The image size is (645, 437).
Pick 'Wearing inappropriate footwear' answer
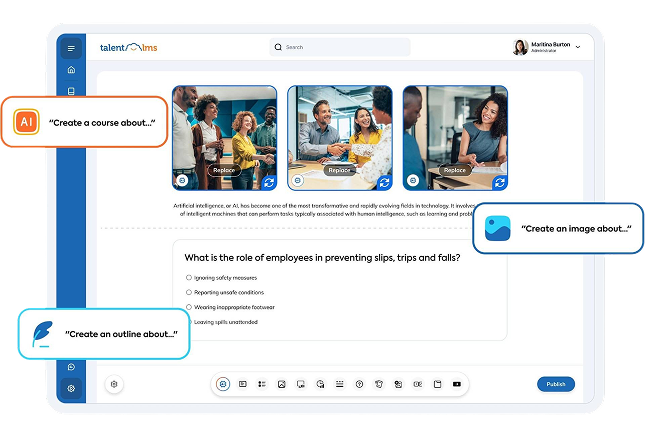(x=189, y=307)
